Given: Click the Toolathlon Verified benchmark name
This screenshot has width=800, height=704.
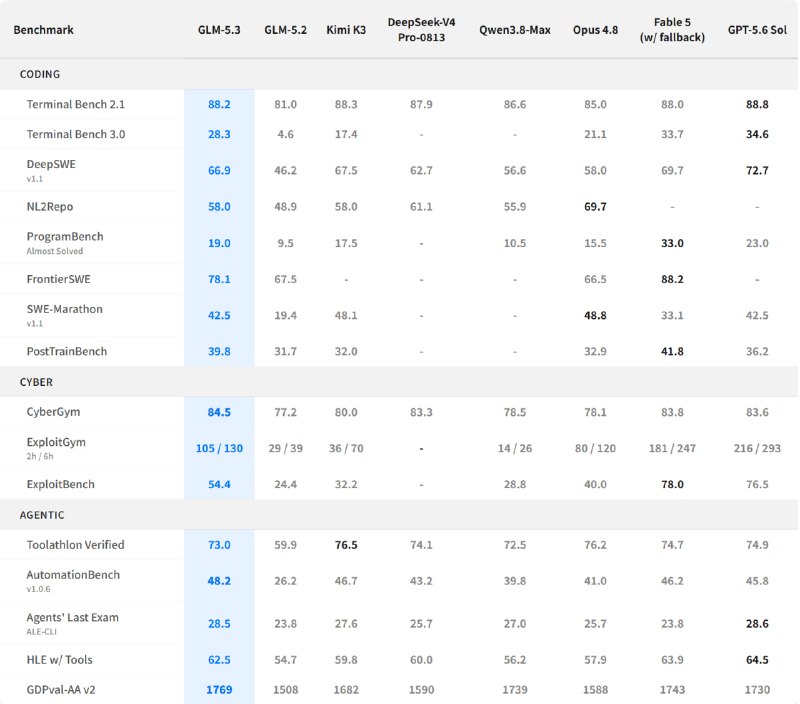Looking at the screenshot, I should 76,545.
